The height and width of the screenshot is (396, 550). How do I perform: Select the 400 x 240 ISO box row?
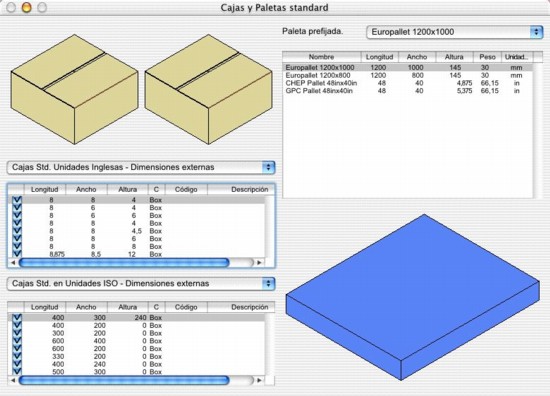coord(137,364)
